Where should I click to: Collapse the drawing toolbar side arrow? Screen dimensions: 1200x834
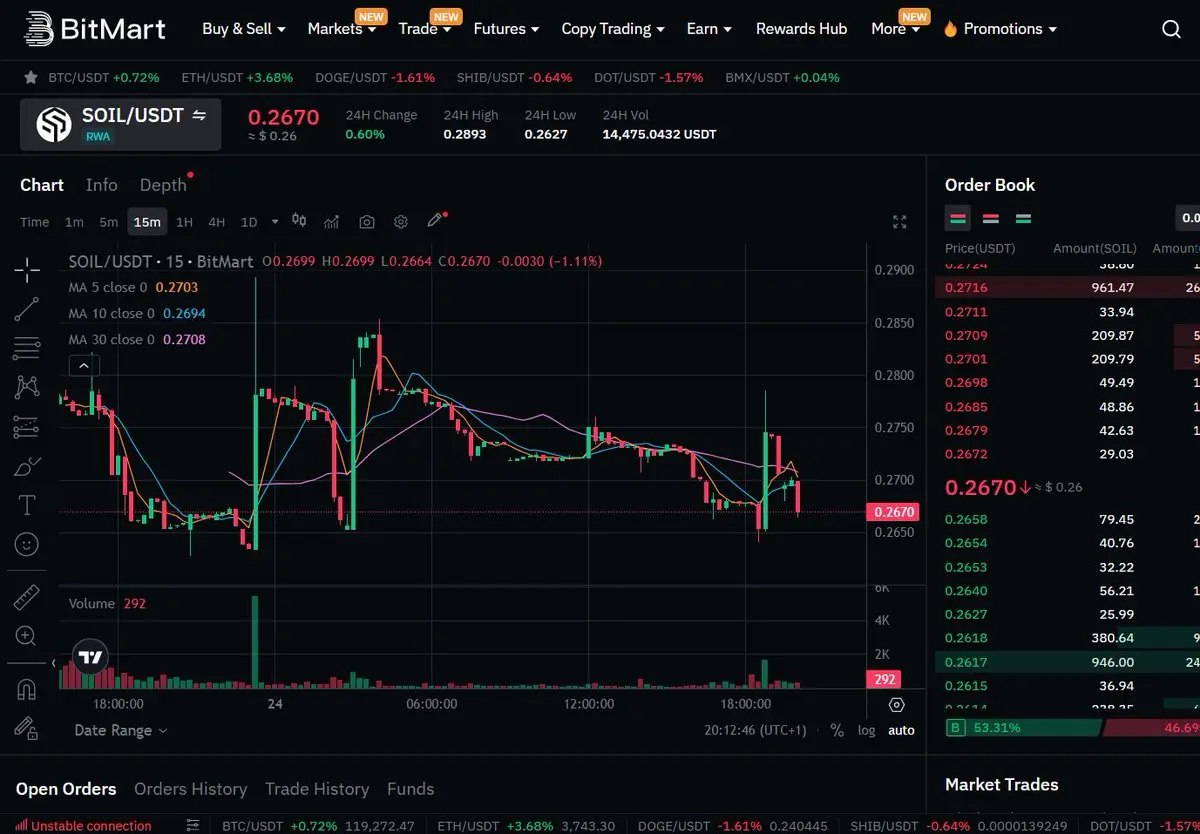(54, 663)
